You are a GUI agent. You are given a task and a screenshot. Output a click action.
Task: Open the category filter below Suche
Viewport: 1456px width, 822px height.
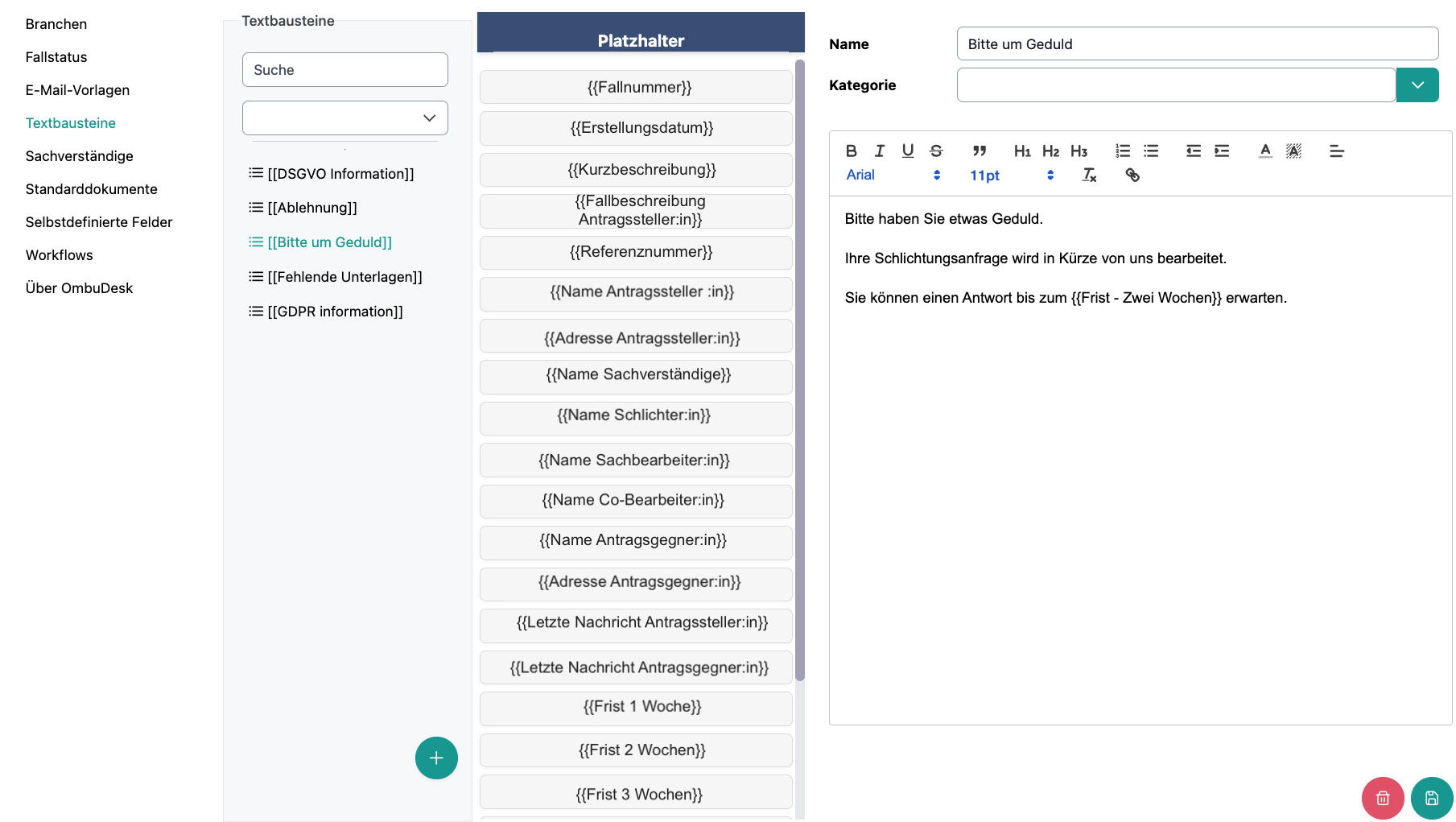345,118
